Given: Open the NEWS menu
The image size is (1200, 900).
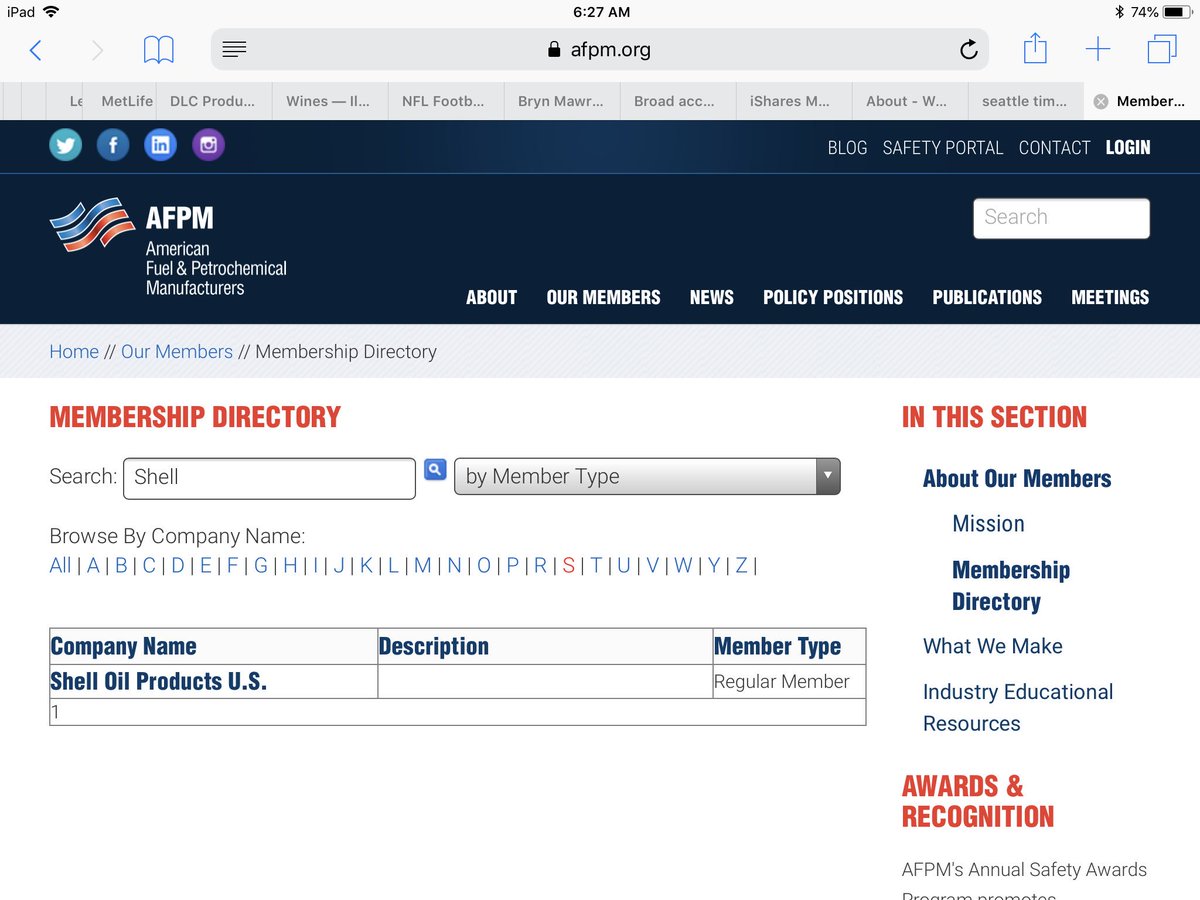Looking at the screenshot, I should click(x=712, y=297).
